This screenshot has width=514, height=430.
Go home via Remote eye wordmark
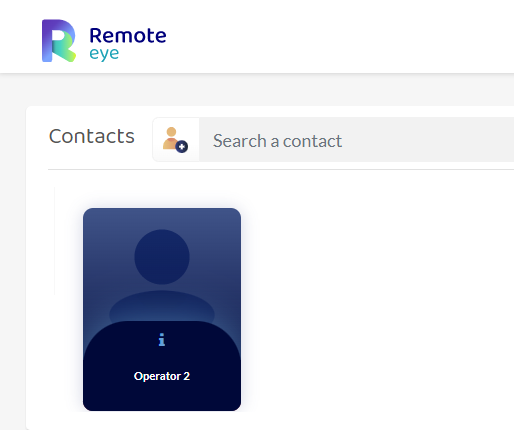click(x=128, y=44)
